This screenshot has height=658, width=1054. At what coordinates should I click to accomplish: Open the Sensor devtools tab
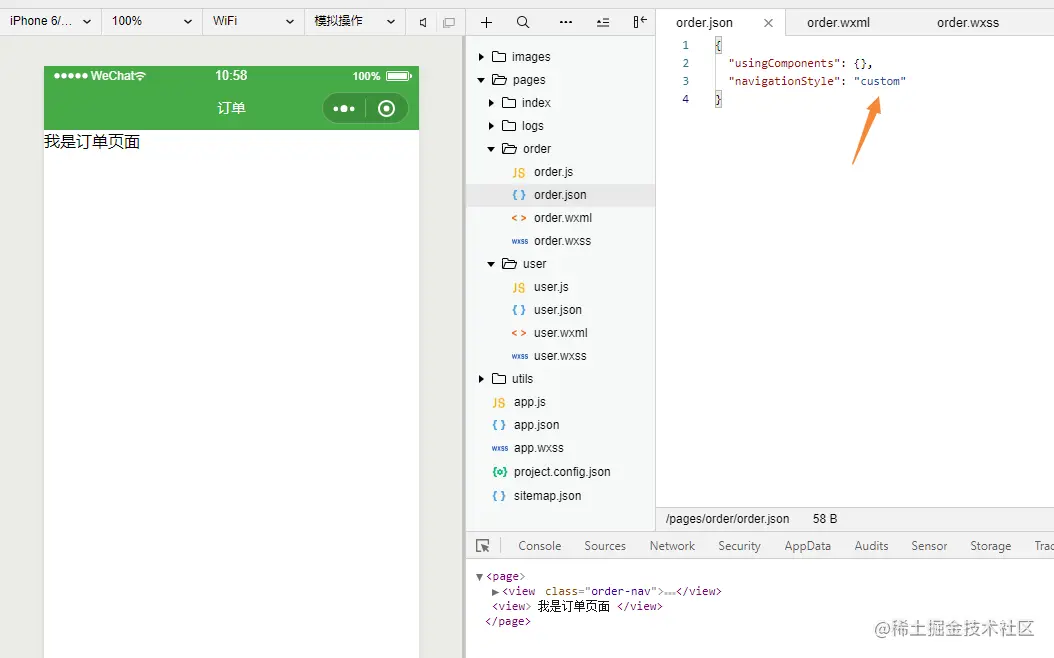click(x=929, y=546)
